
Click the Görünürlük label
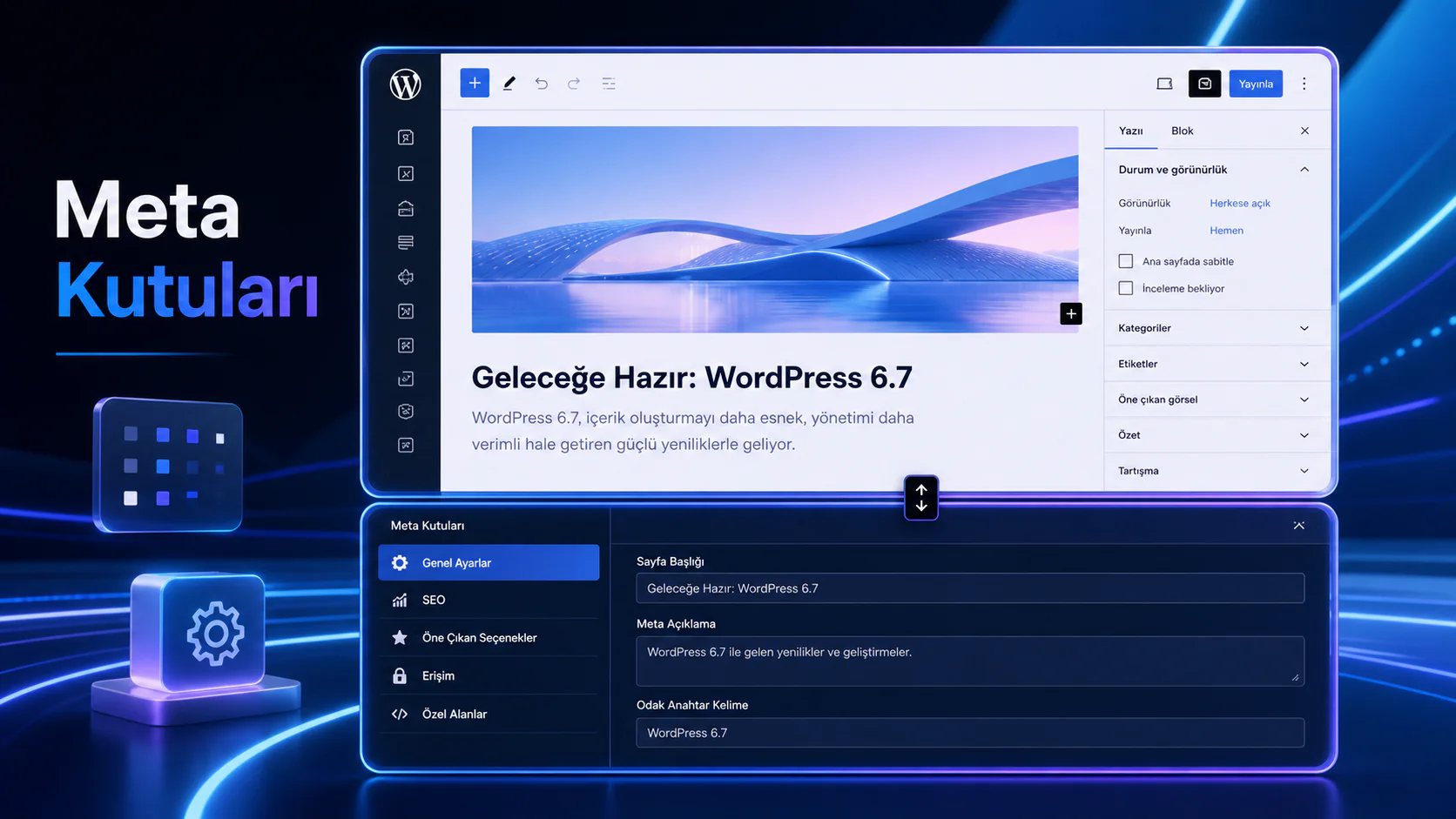1144,203
